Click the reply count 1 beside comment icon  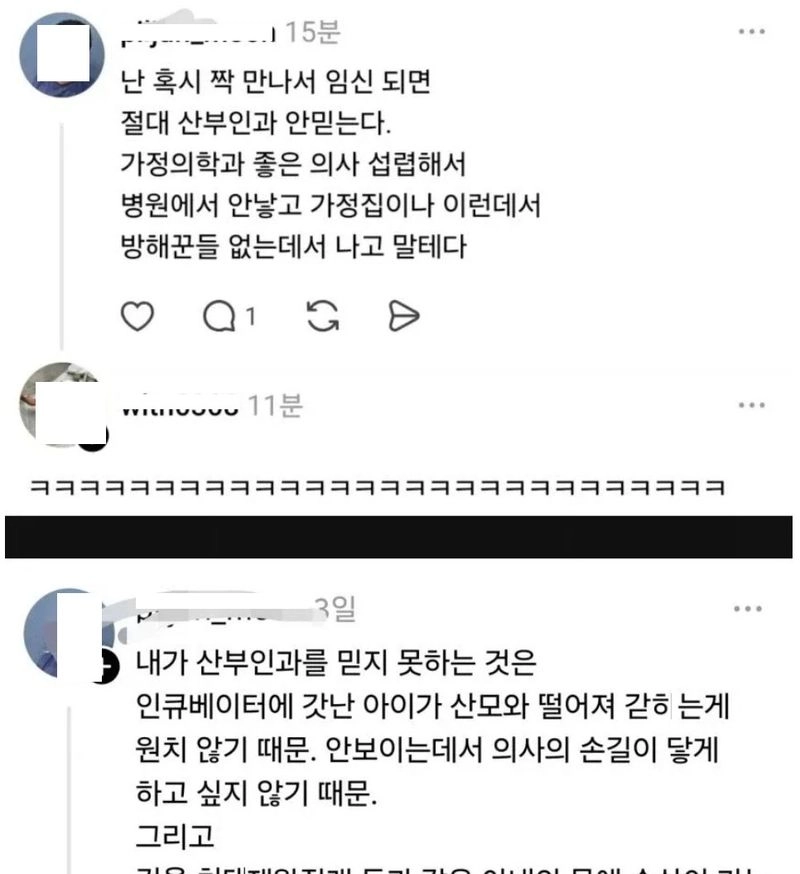251,317
